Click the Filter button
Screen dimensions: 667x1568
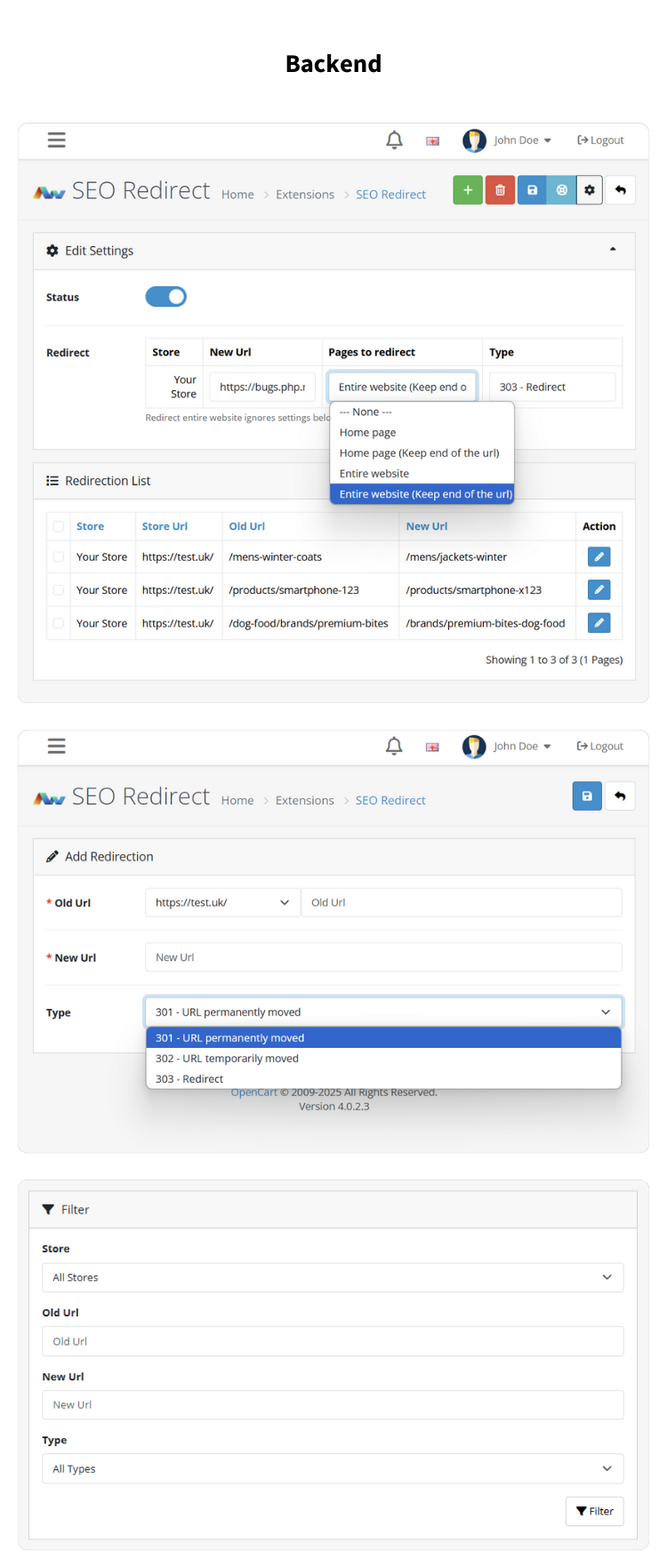595,1511
